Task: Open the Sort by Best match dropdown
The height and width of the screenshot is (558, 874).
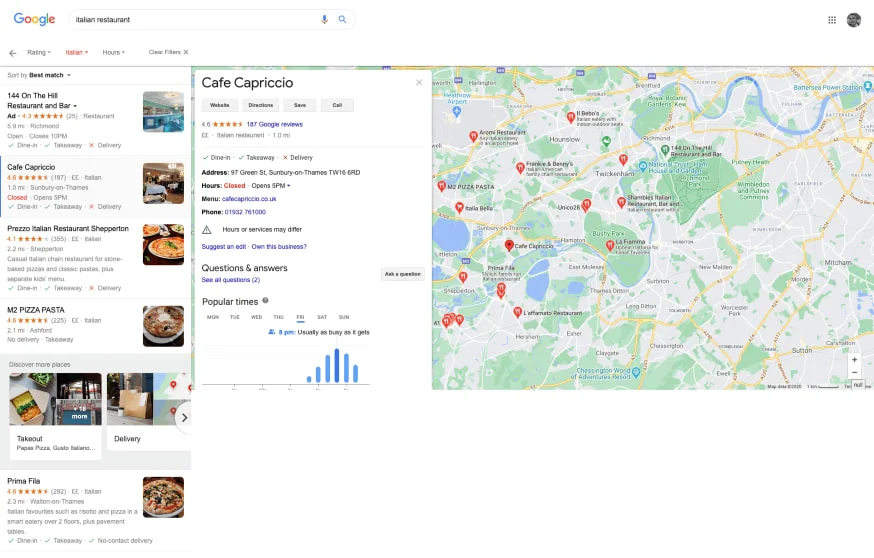Action: [x=39, y=75]
